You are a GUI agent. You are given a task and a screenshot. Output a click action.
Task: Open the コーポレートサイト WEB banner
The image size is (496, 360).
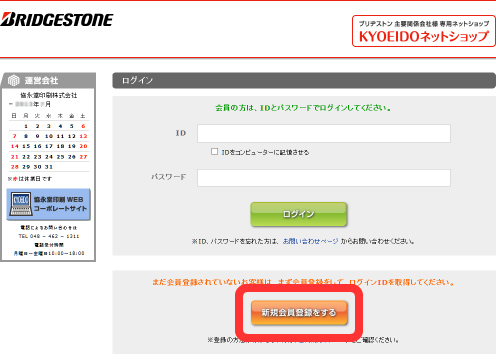[49, 204]
